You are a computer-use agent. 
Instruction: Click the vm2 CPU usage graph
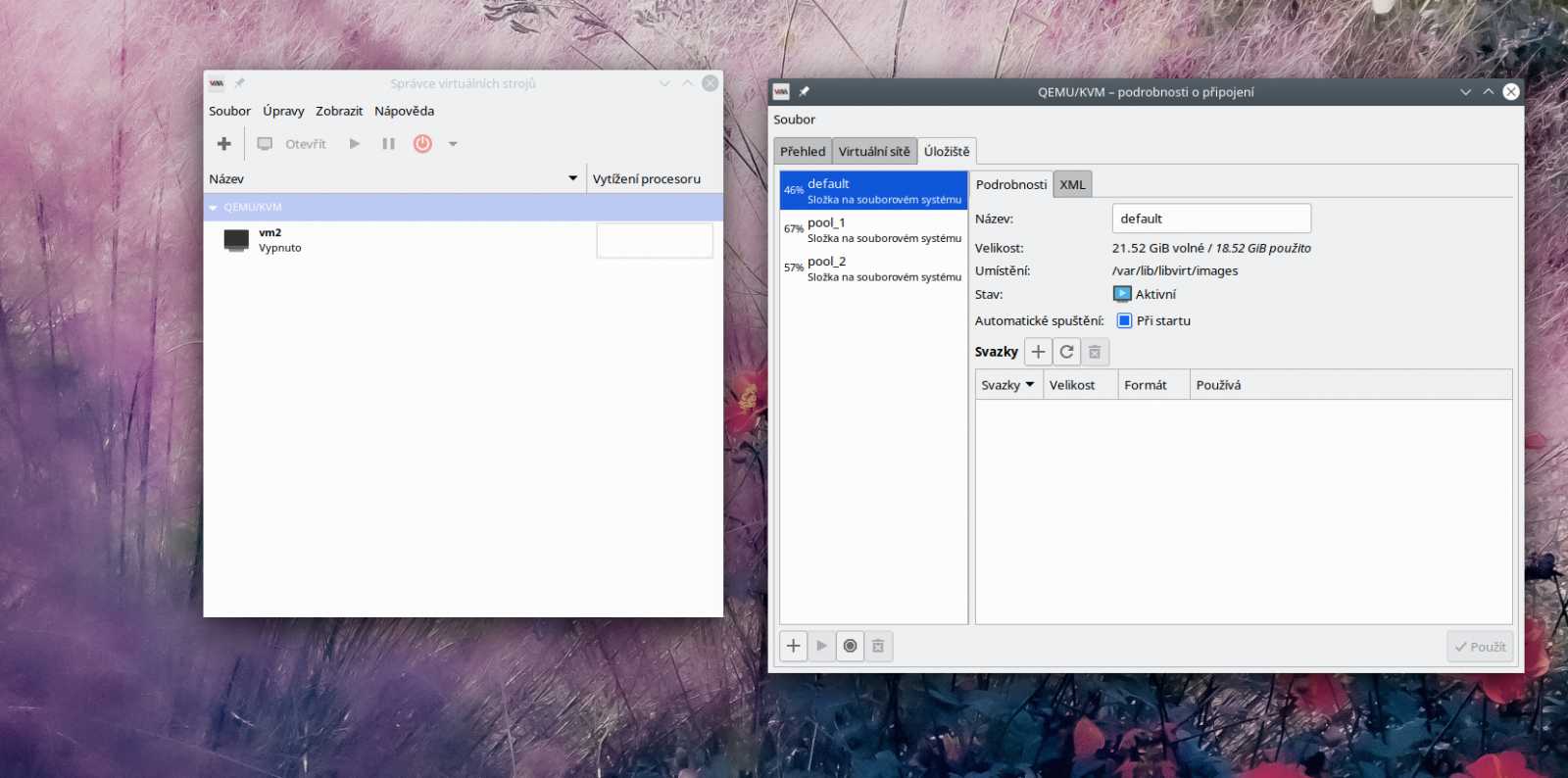pos(655,241)
